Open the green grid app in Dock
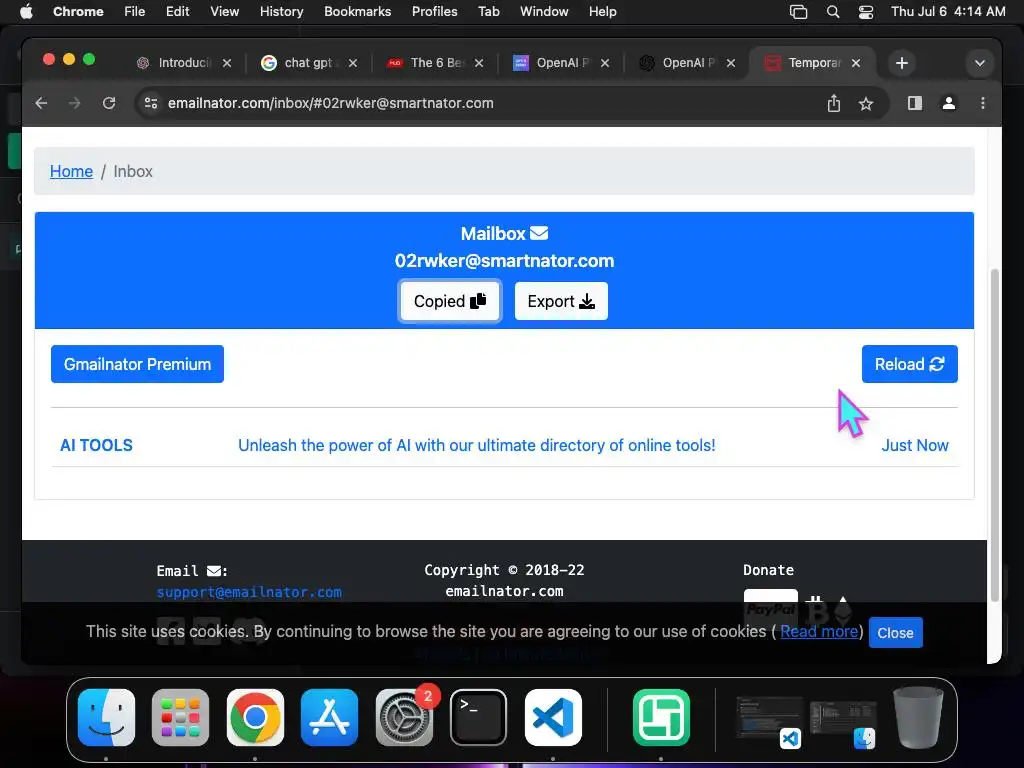Image resolution: width=1024 pixels, height=768 pixels. [x=661, y=718]
